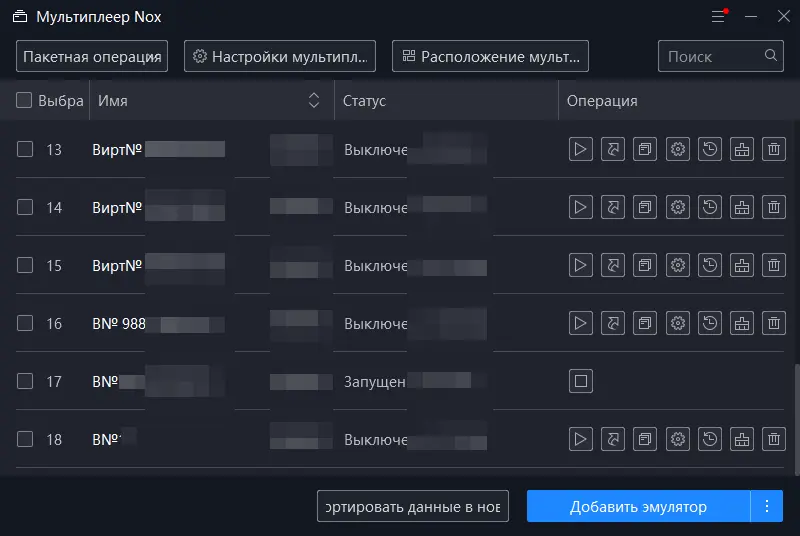This screenshot has height=536, width=800.
Task: Click the Пакетная операция button
Action: pos(92,56)
